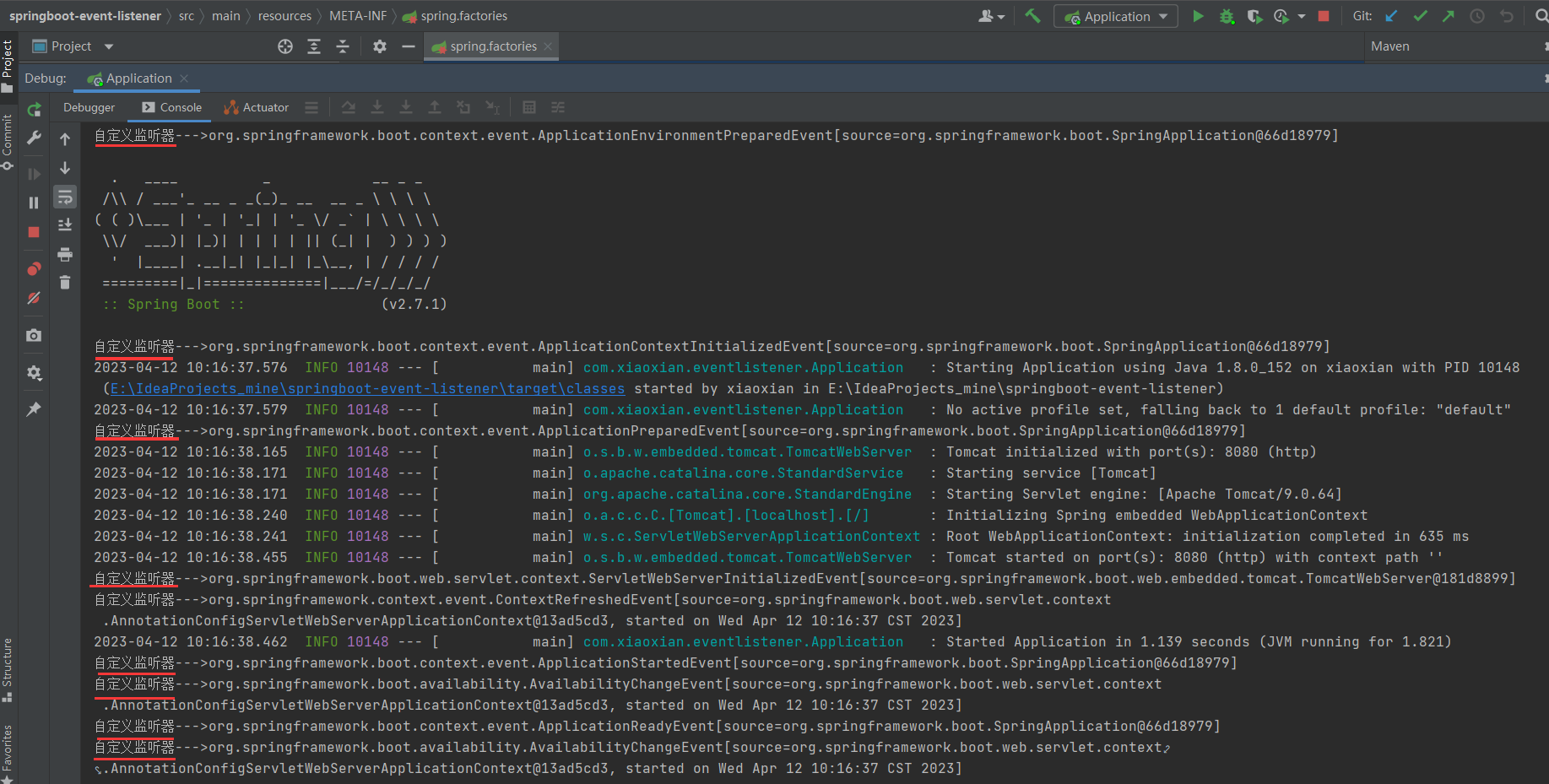
Task: Click the Step Out arrow in the debug toolbar
Action: click(435, 107)
